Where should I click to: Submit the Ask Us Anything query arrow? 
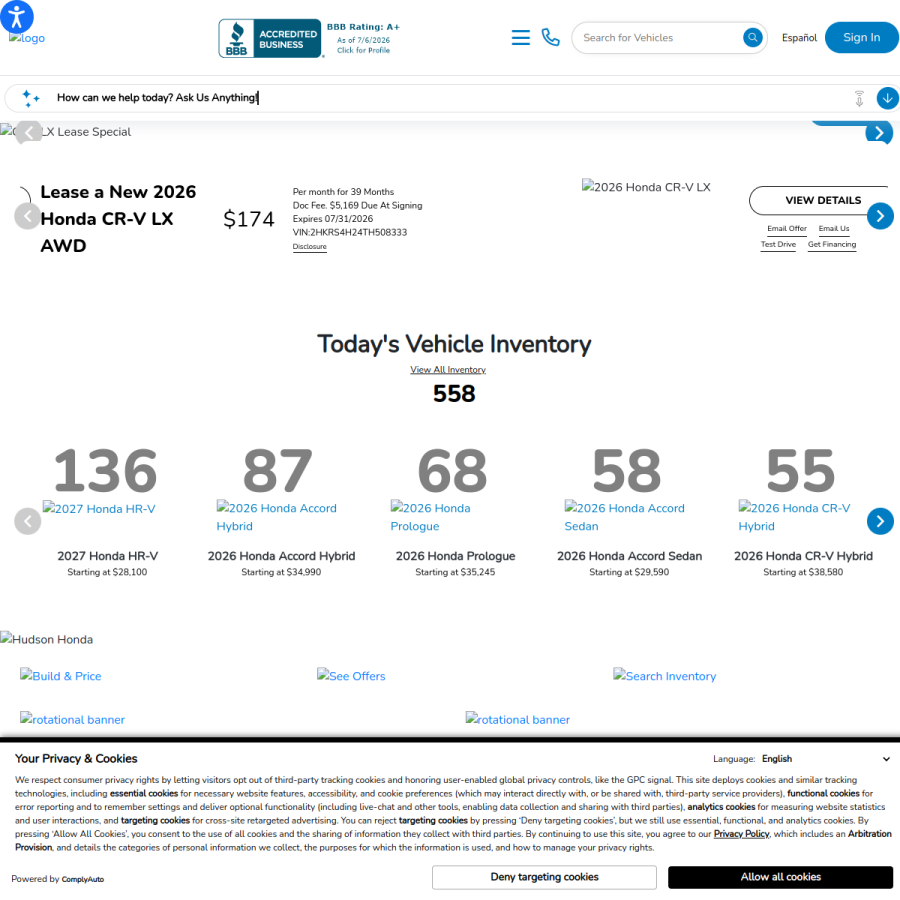[x=887, y=98]
